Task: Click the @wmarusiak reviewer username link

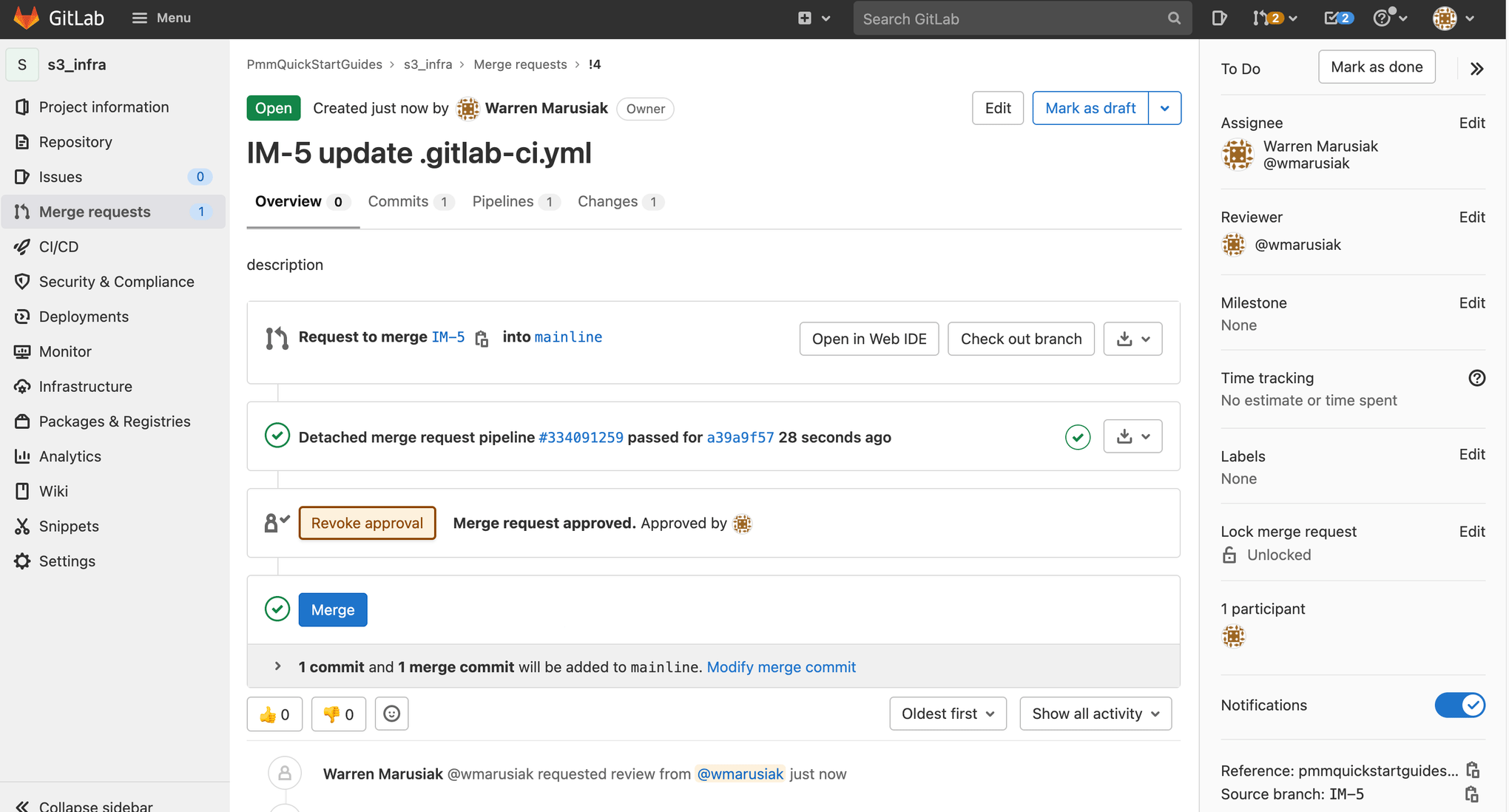Action: pos(1298,245)
